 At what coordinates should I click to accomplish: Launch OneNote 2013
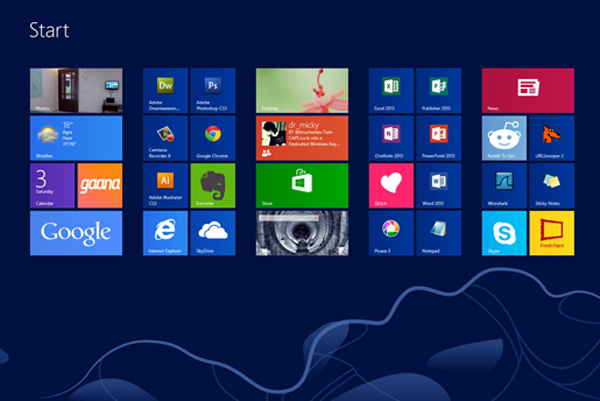point(391,138)
